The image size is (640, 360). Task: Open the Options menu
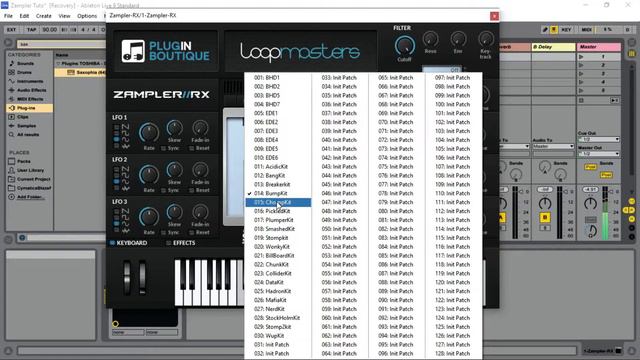click(87, 16)
